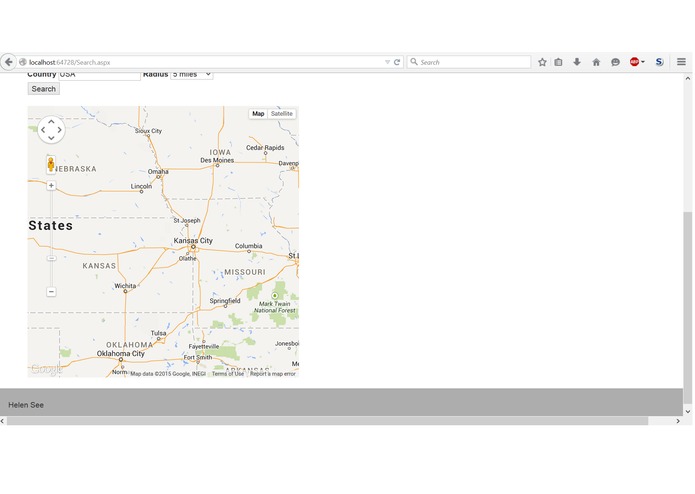Click Kansas City label on map
The height and width of the screenshot is (494, 695).
pos(193,241)
